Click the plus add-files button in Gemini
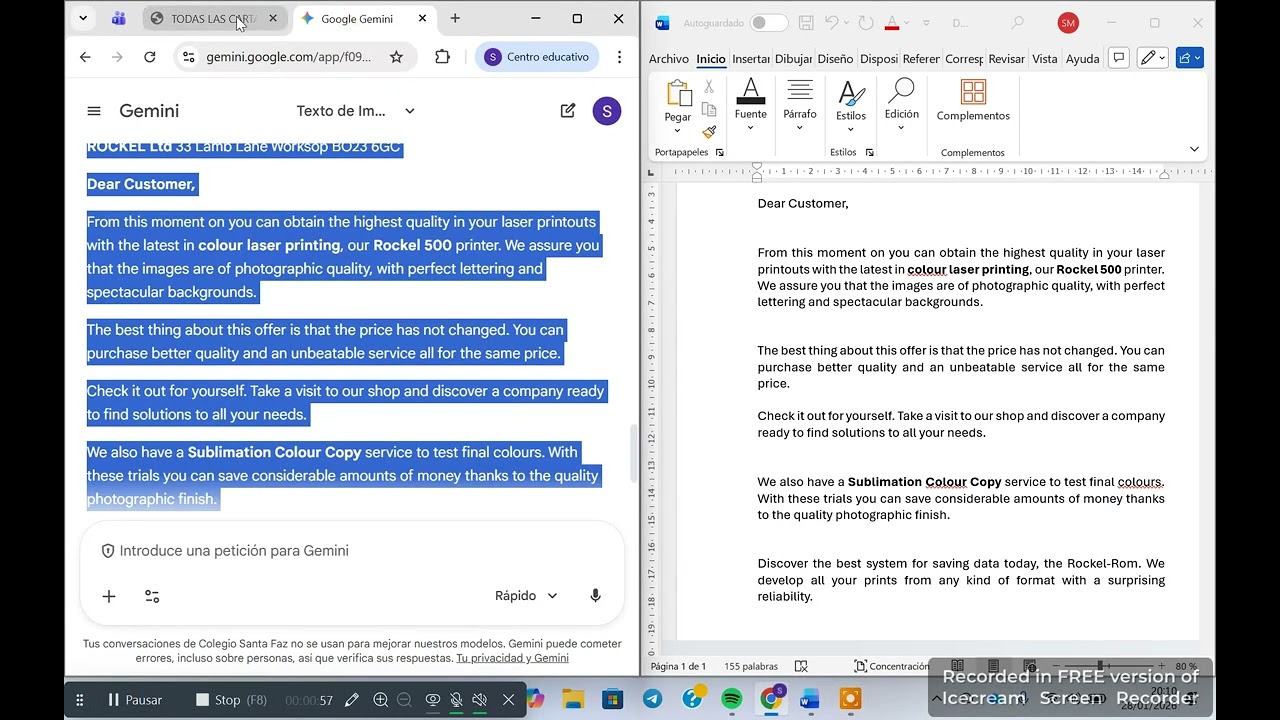The width and height of the screenshot is (1280, 720). coord(109,596)
